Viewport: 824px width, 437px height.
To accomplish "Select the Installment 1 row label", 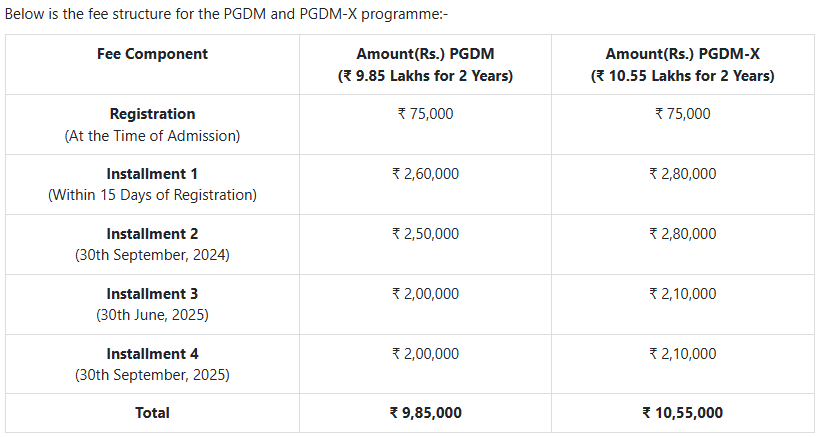I will click(x=152, y=174).
